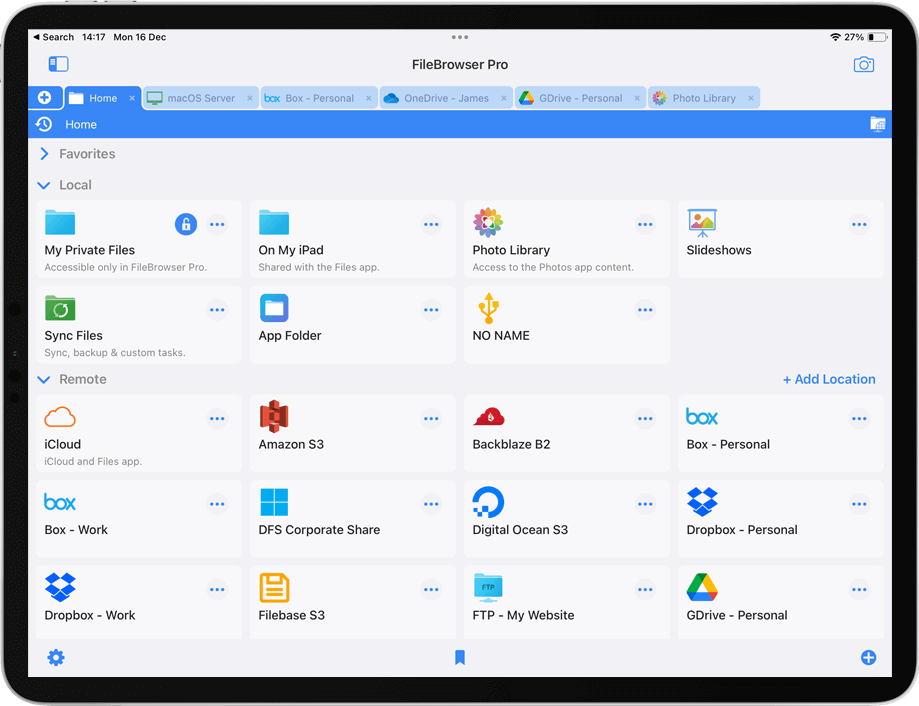
Task: Open more options for Filebase S3
Action: [431, 589]
